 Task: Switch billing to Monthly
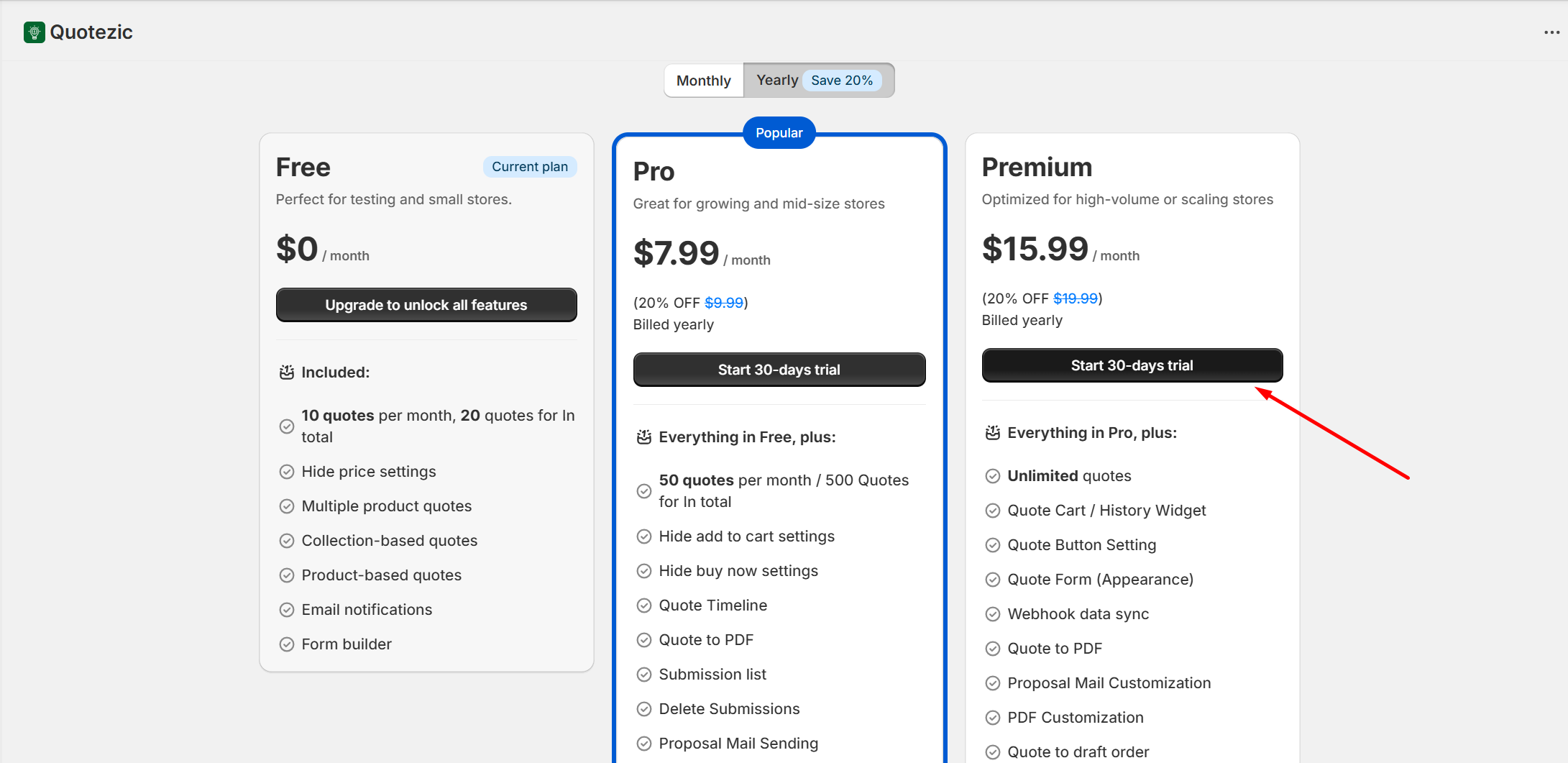[x=703, y=81]
